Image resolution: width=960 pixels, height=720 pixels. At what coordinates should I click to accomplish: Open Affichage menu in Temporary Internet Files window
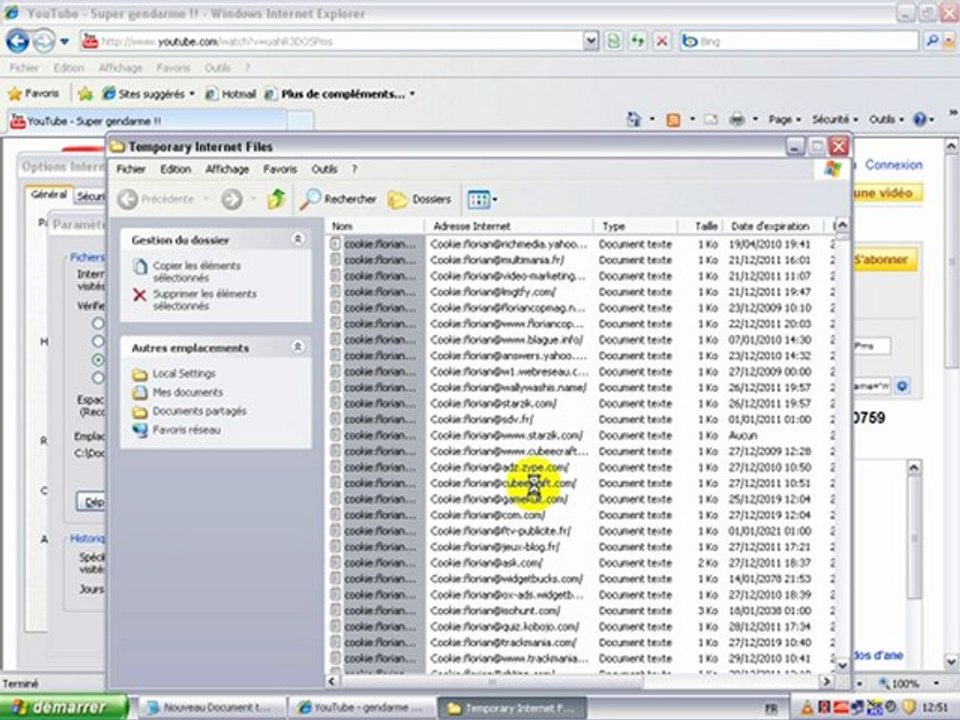227,169
